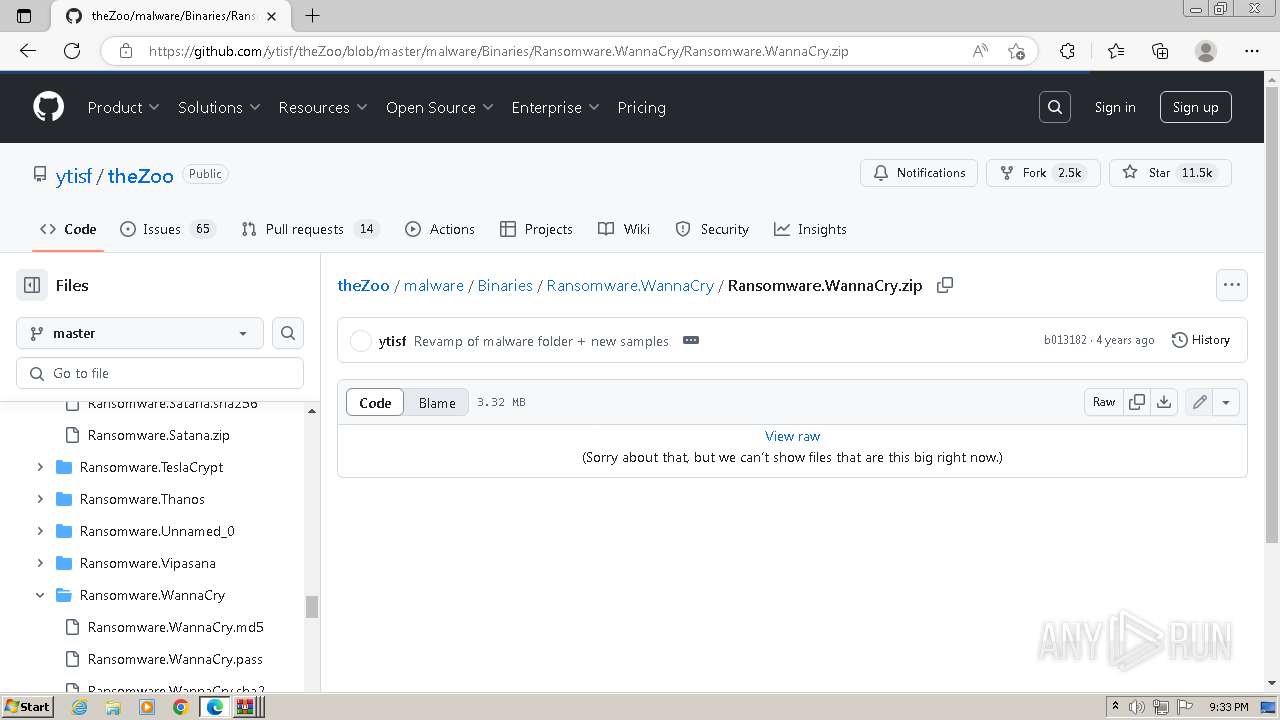Select Ransomware.WannaCry.md5 in file tree

point(175,627)
